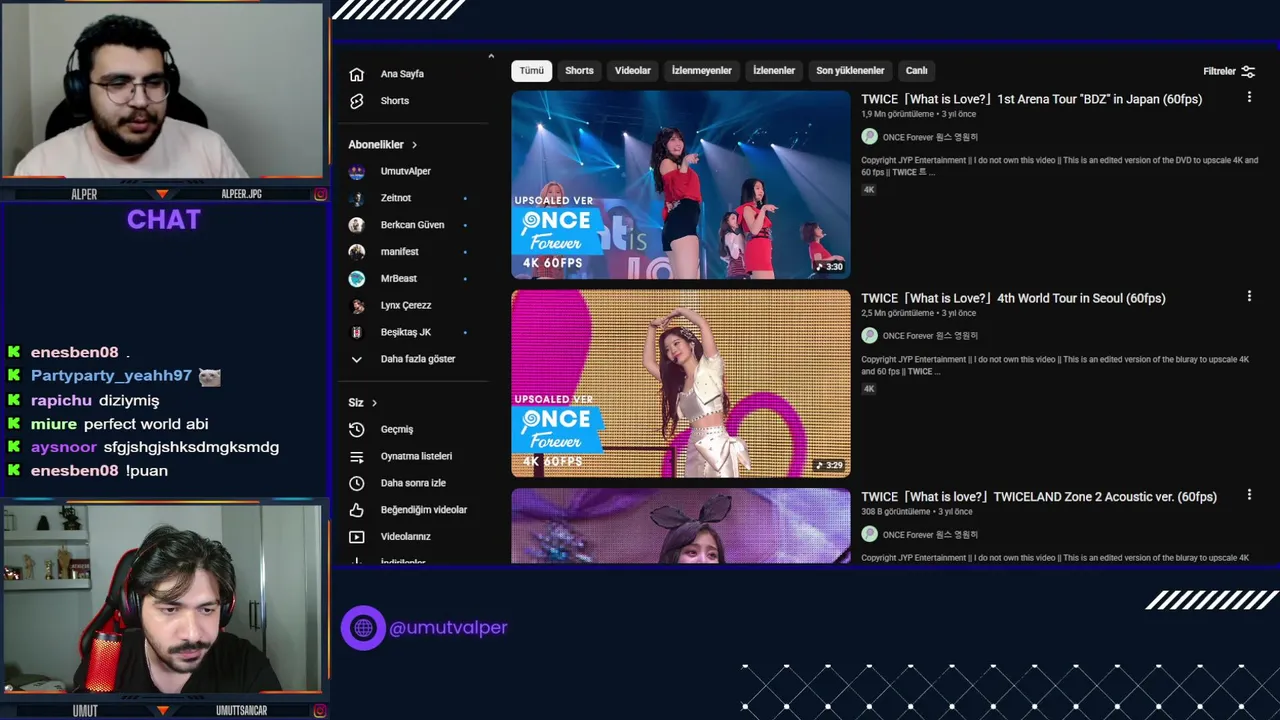Open MrBeast channel avatar
The image size is (1280, 720).
tap(356, 279)
